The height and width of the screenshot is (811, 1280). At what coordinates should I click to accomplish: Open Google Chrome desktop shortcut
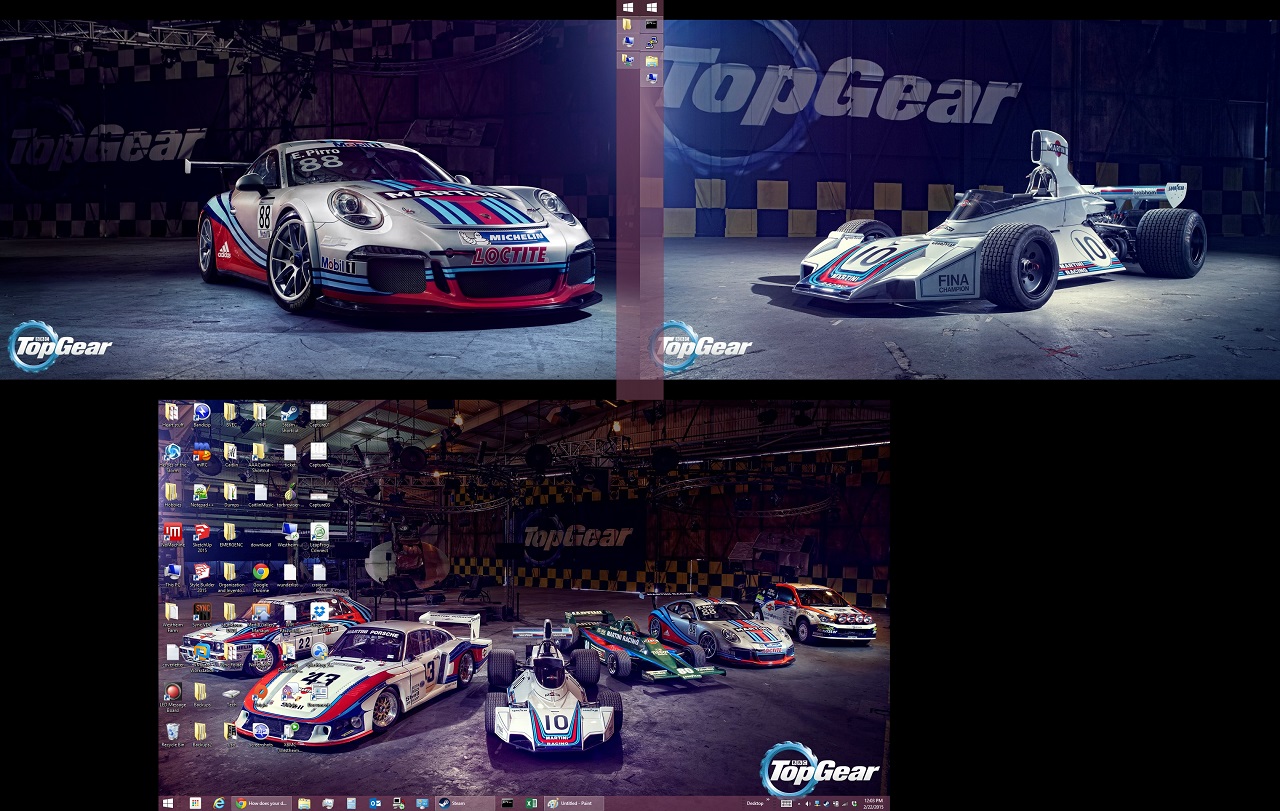click(261, 577)
